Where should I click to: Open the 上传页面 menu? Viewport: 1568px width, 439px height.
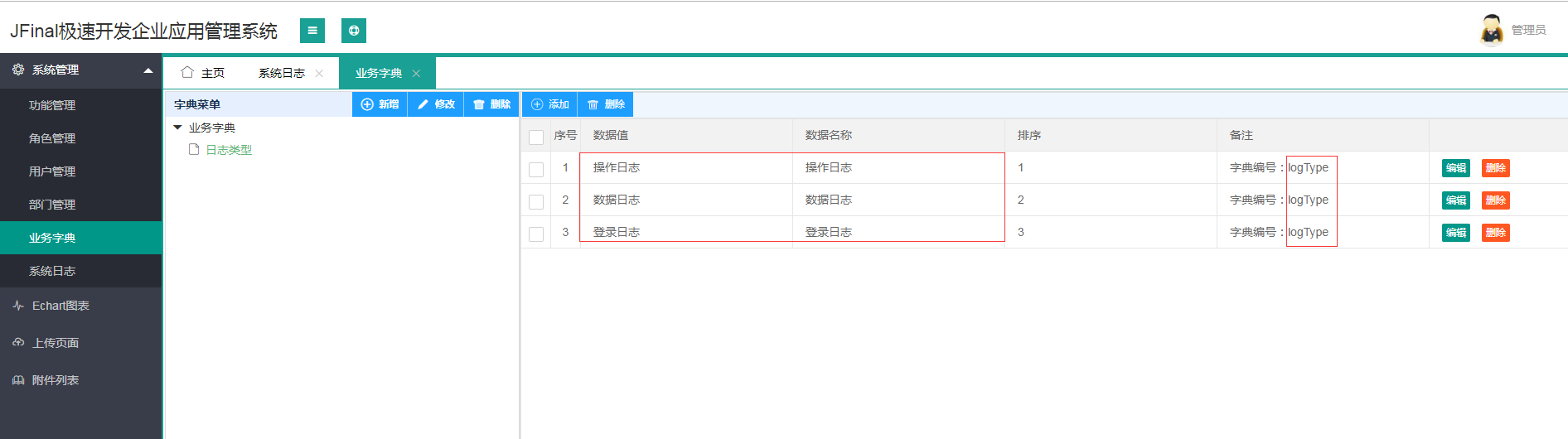tap(81, 342)
